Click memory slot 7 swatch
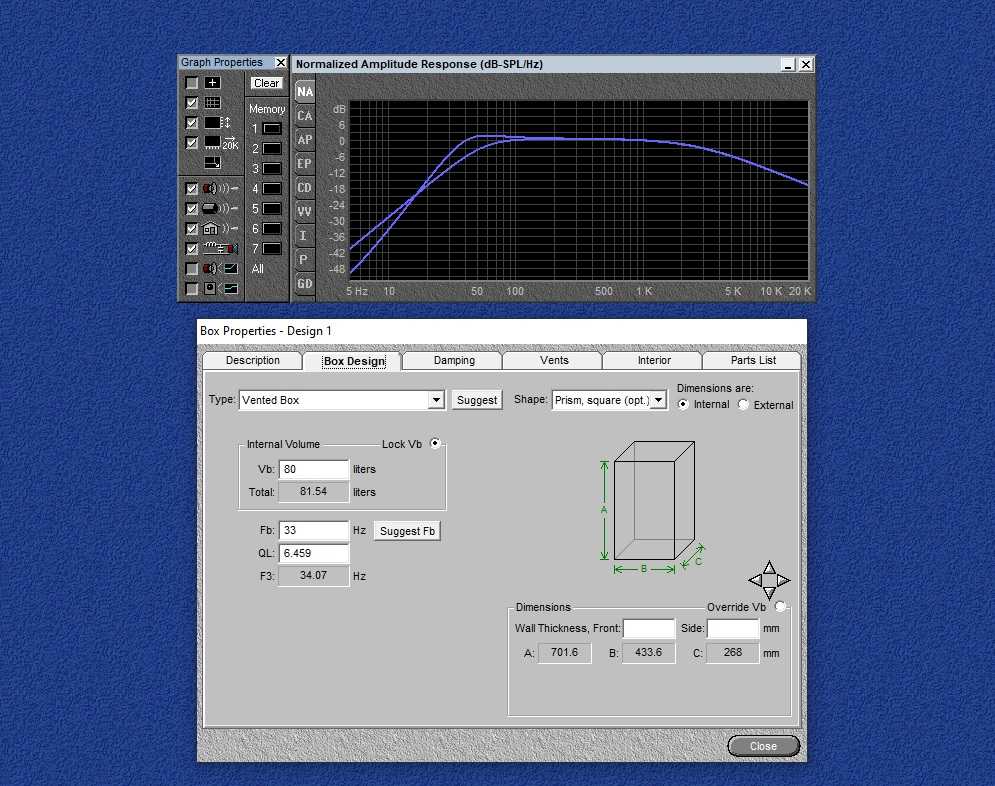995x786 pixels. (x=272, y=249)
